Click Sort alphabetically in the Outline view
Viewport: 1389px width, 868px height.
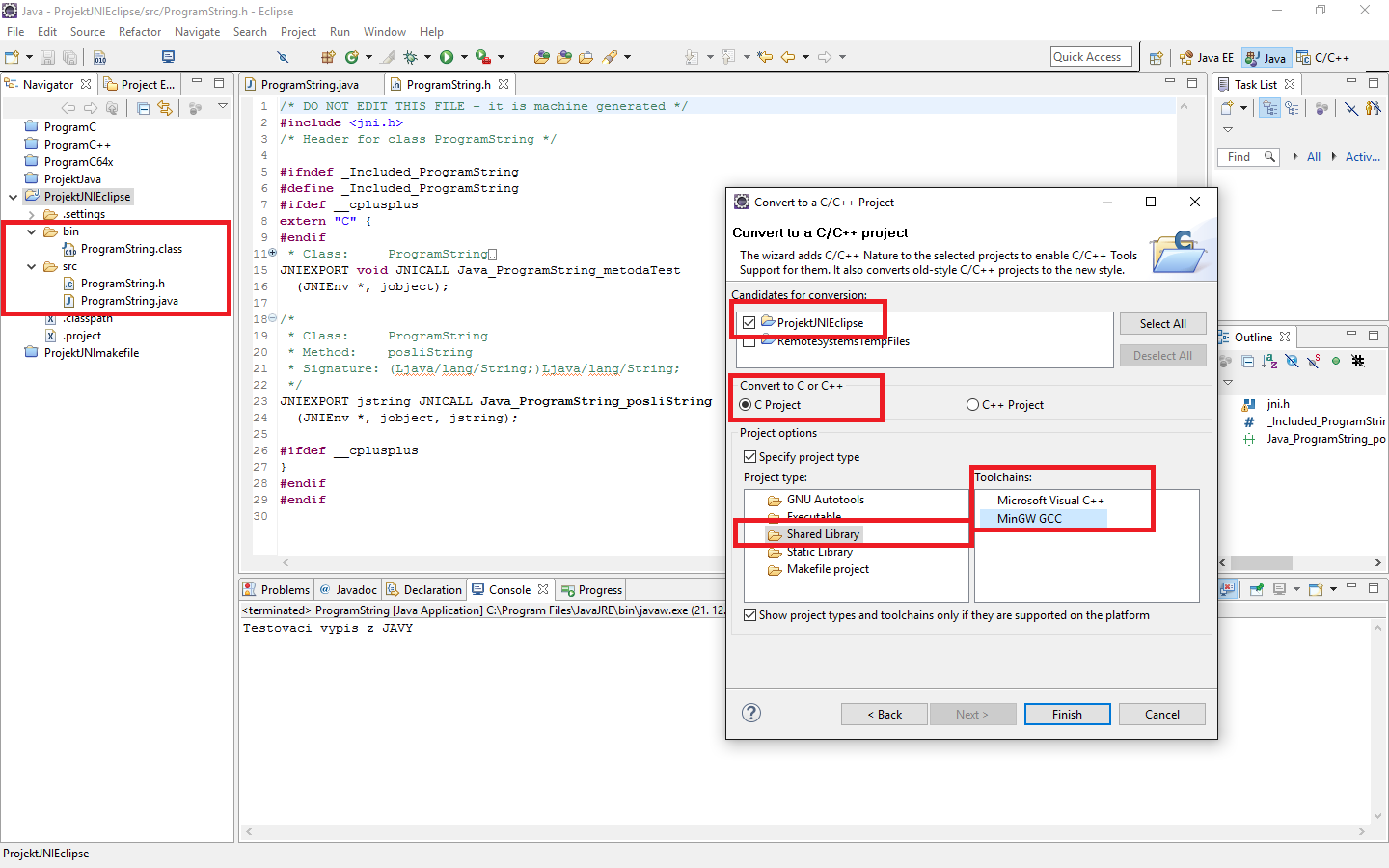1267,361
